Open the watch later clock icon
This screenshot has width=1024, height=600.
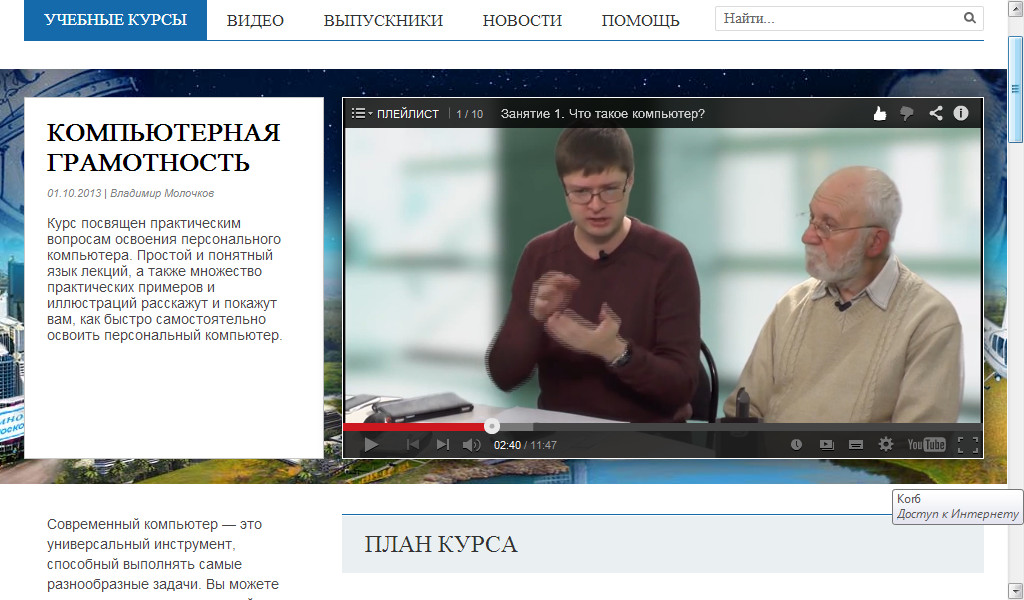797,443
